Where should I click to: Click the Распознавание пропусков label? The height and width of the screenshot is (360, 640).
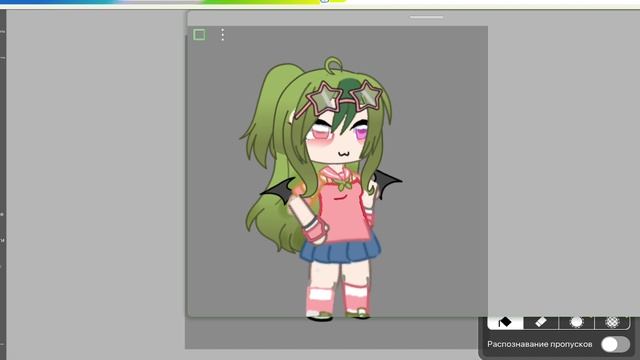[x=540, y=344]
